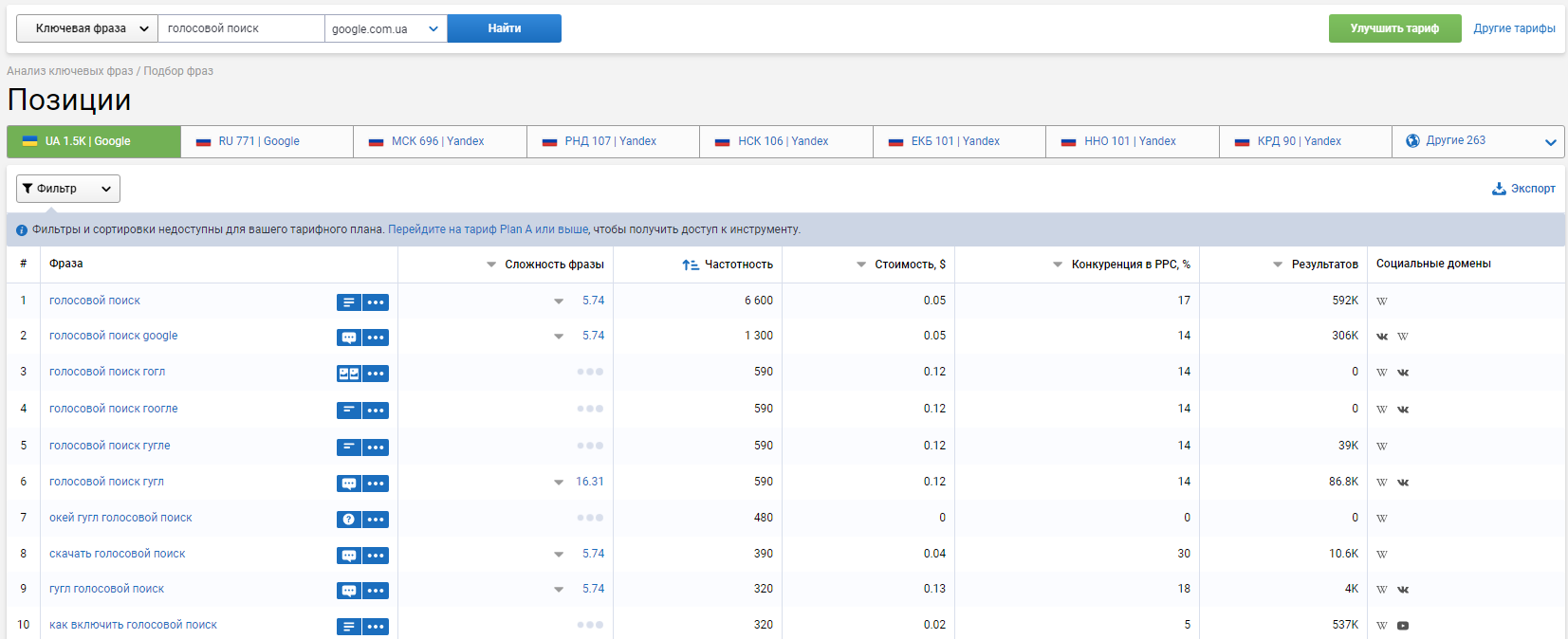1568x639 pixels.
Task: Click the Export download icon
Action: [x=1499, y=189]
